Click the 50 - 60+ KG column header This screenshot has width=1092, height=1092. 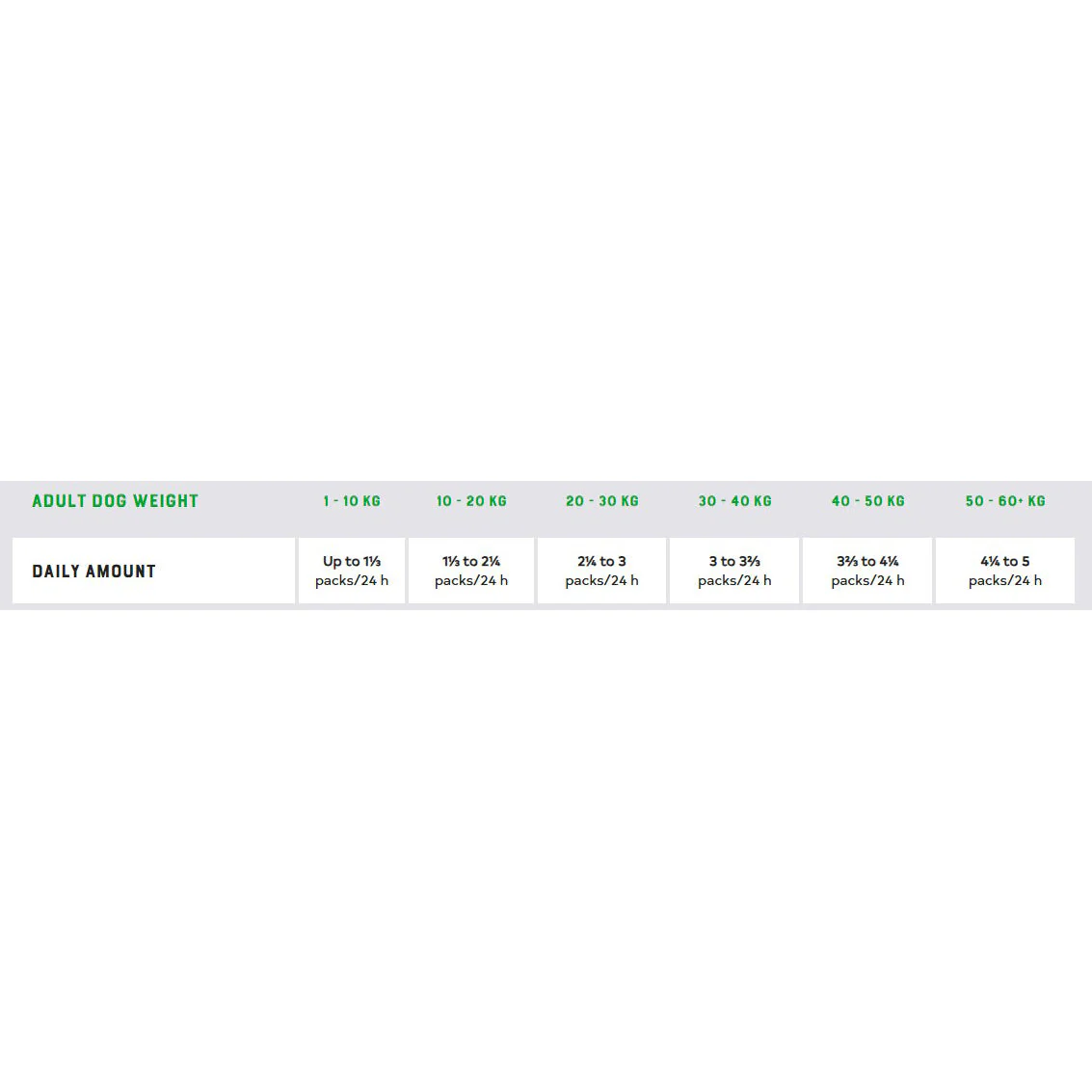tap(1005, 501)
